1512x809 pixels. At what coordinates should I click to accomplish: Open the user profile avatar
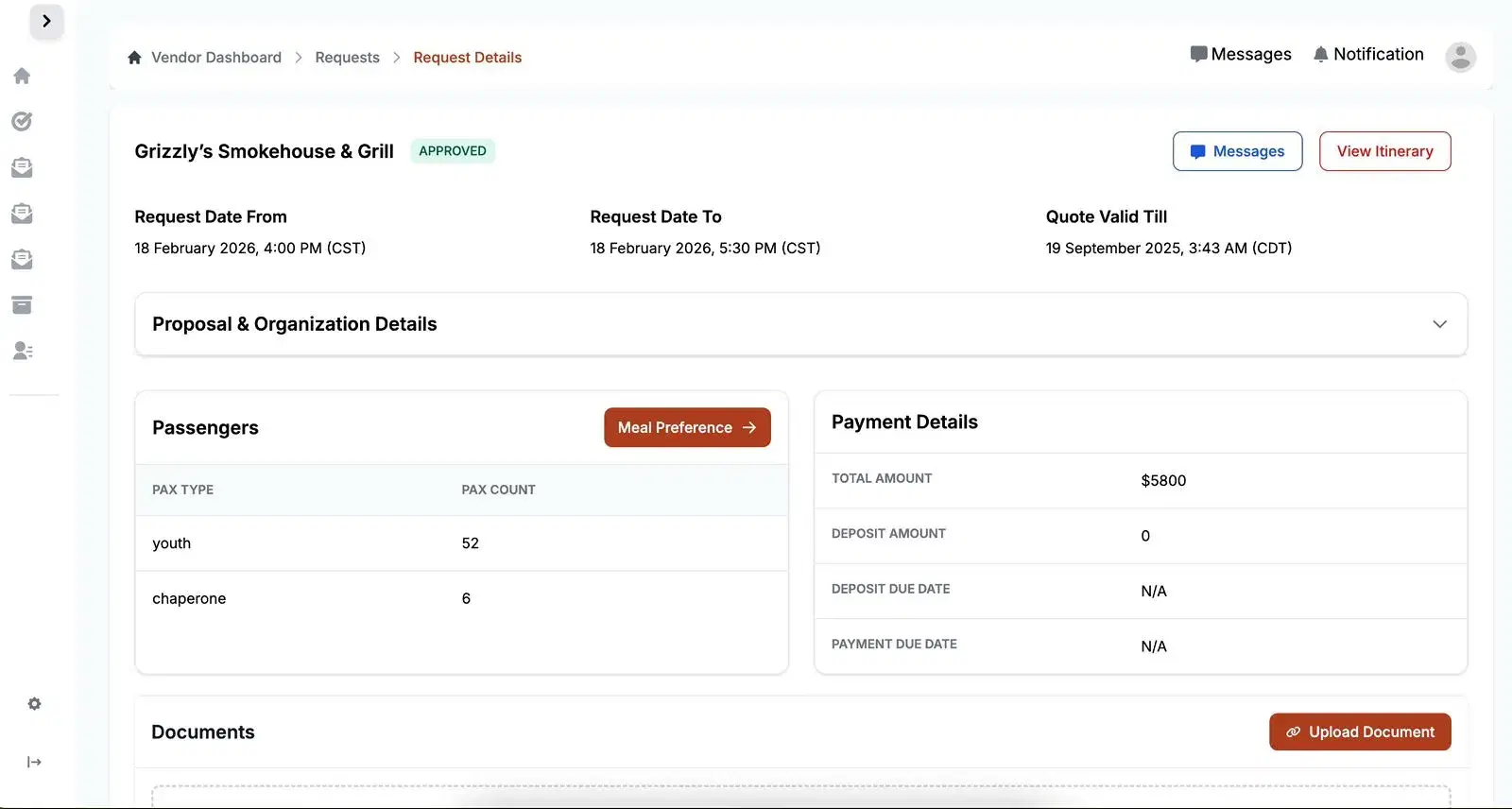pyautogui.click(x=1460, y=57)
